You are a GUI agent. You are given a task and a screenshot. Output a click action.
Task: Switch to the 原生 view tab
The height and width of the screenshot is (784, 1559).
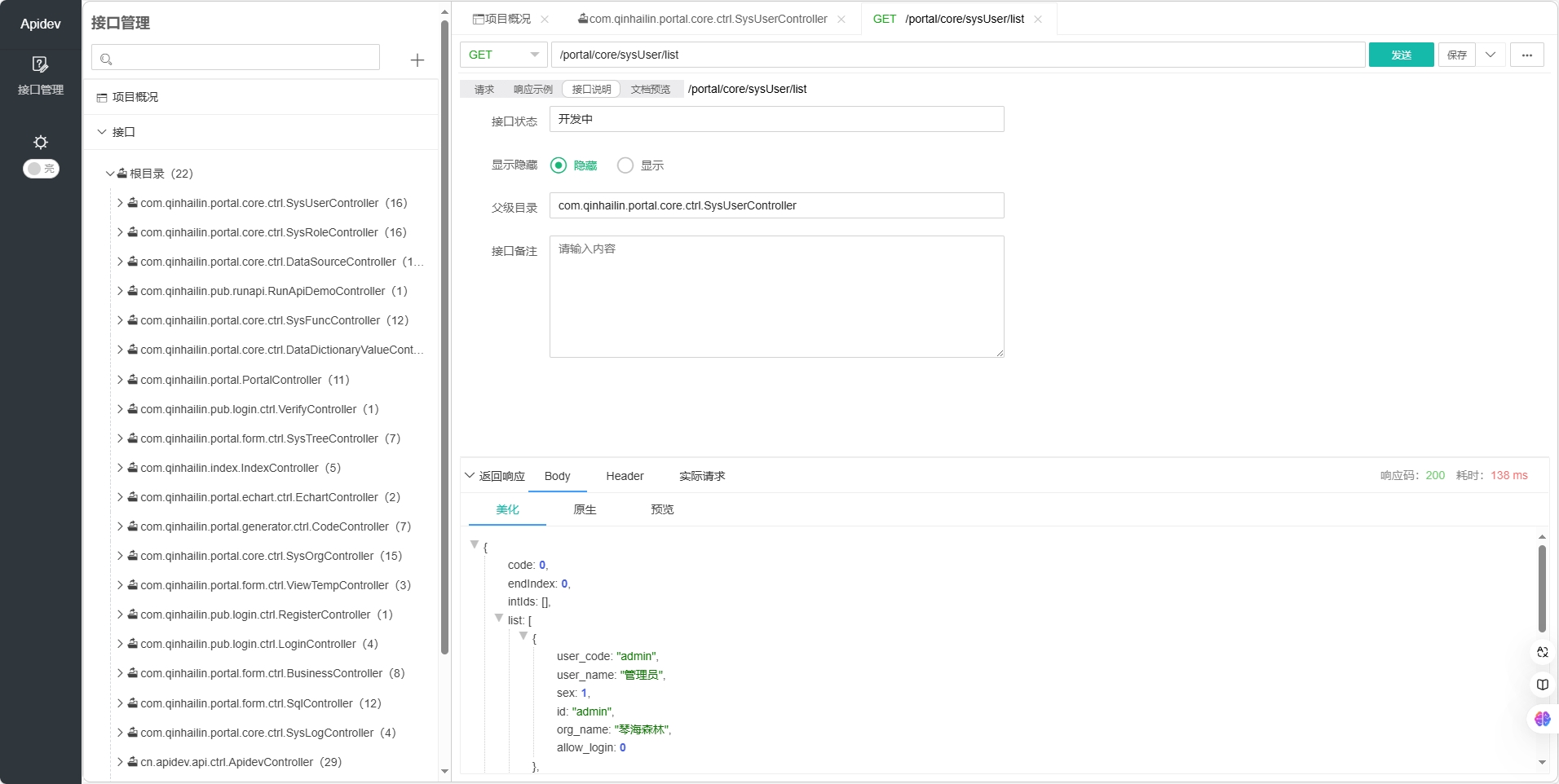(585, 509)
